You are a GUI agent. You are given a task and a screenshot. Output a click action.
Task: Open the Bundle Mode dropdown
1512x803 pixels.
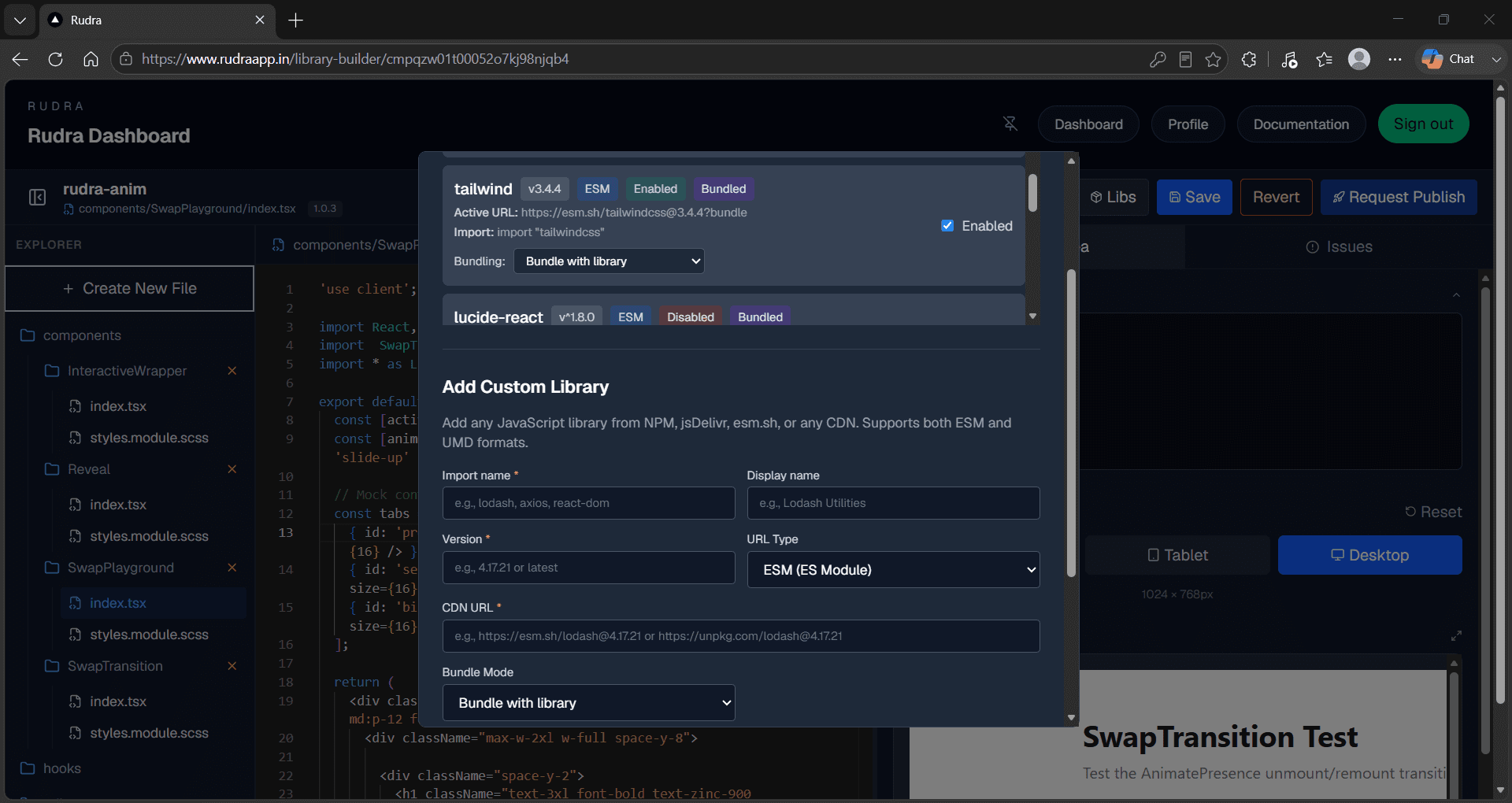pos(588,703)
